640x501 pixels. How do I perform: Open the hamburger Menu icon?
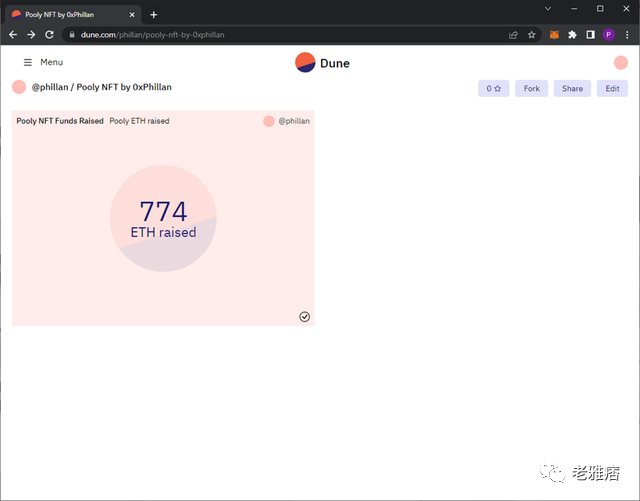click(x=27, y=62)
